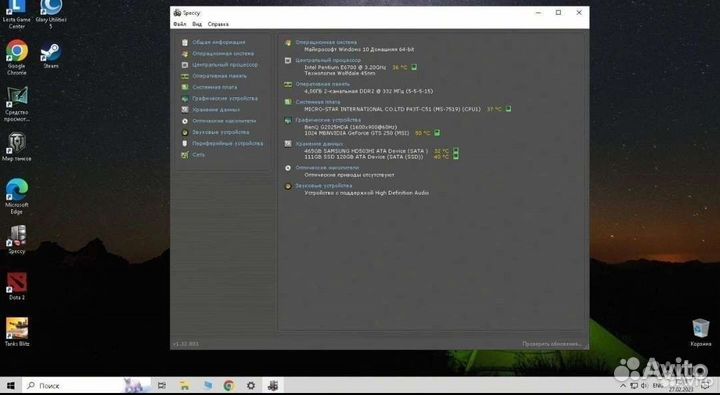Click the hard drive icon in summary panel
Viewport: 720px width, 395px height.
tap(288, 144)
